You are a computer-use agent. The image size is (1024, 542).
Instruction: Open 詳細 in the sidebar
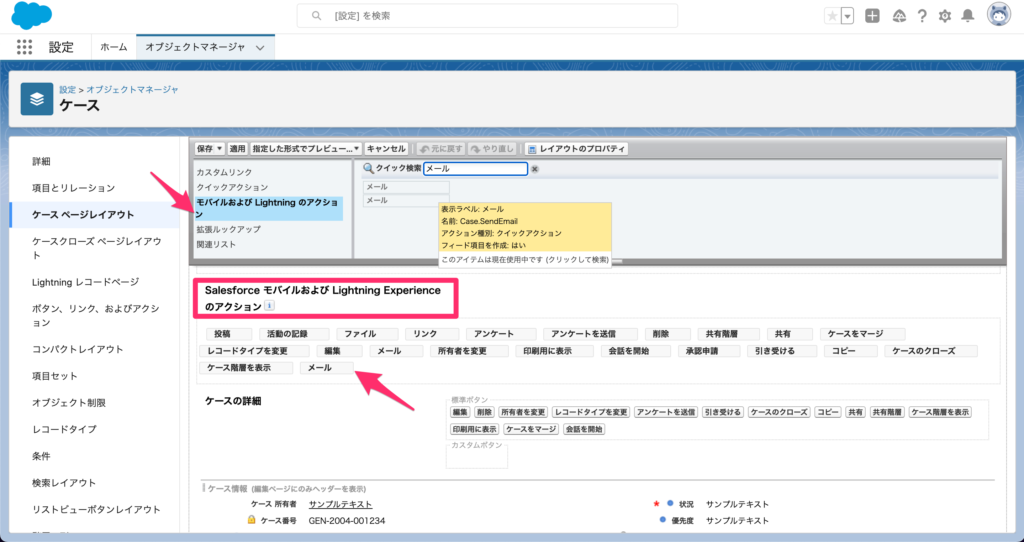(41, 161)
